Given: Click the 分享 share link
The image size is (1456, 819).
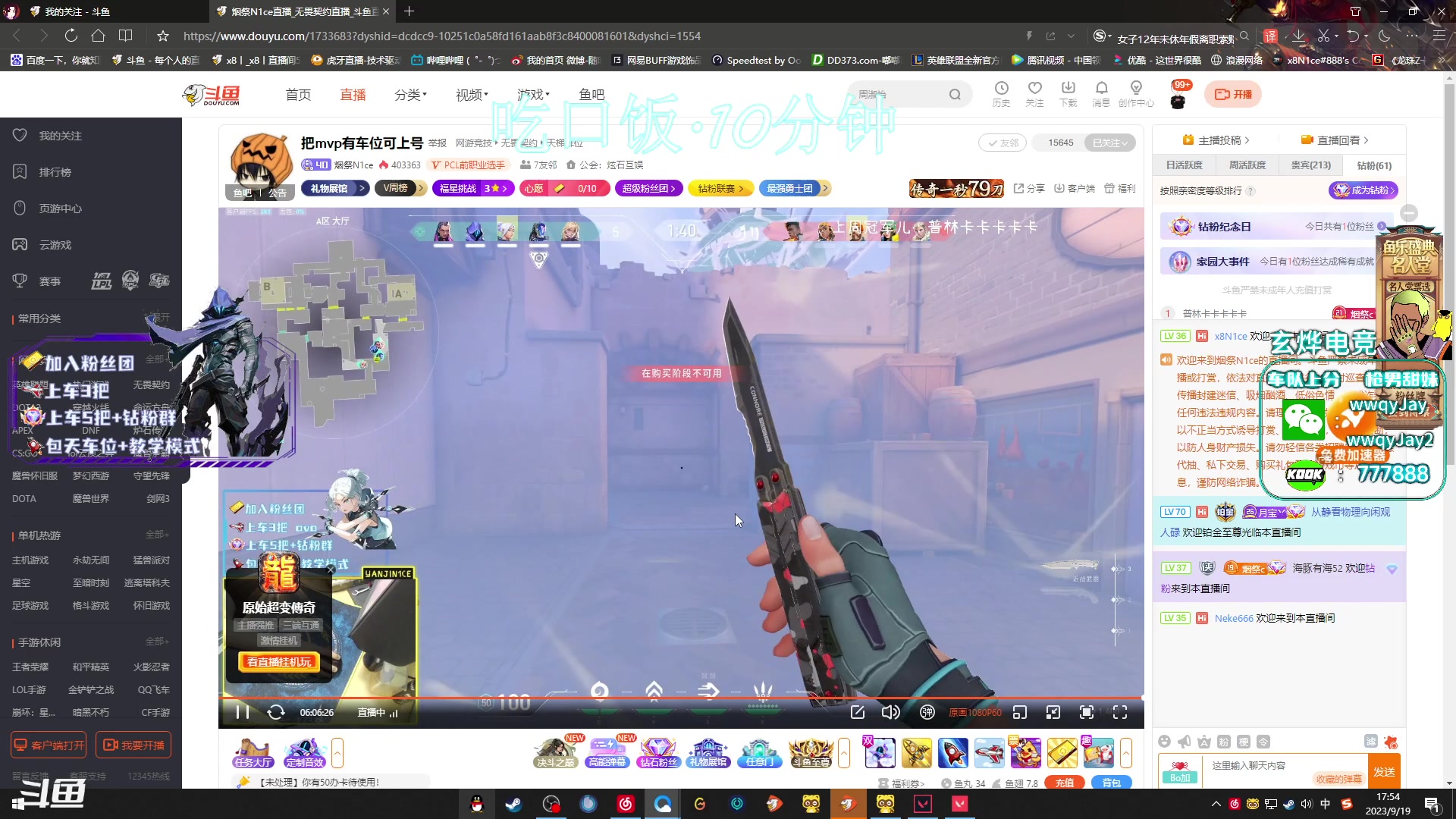Looking at the screenshot, I should (x=1029, y=189).
